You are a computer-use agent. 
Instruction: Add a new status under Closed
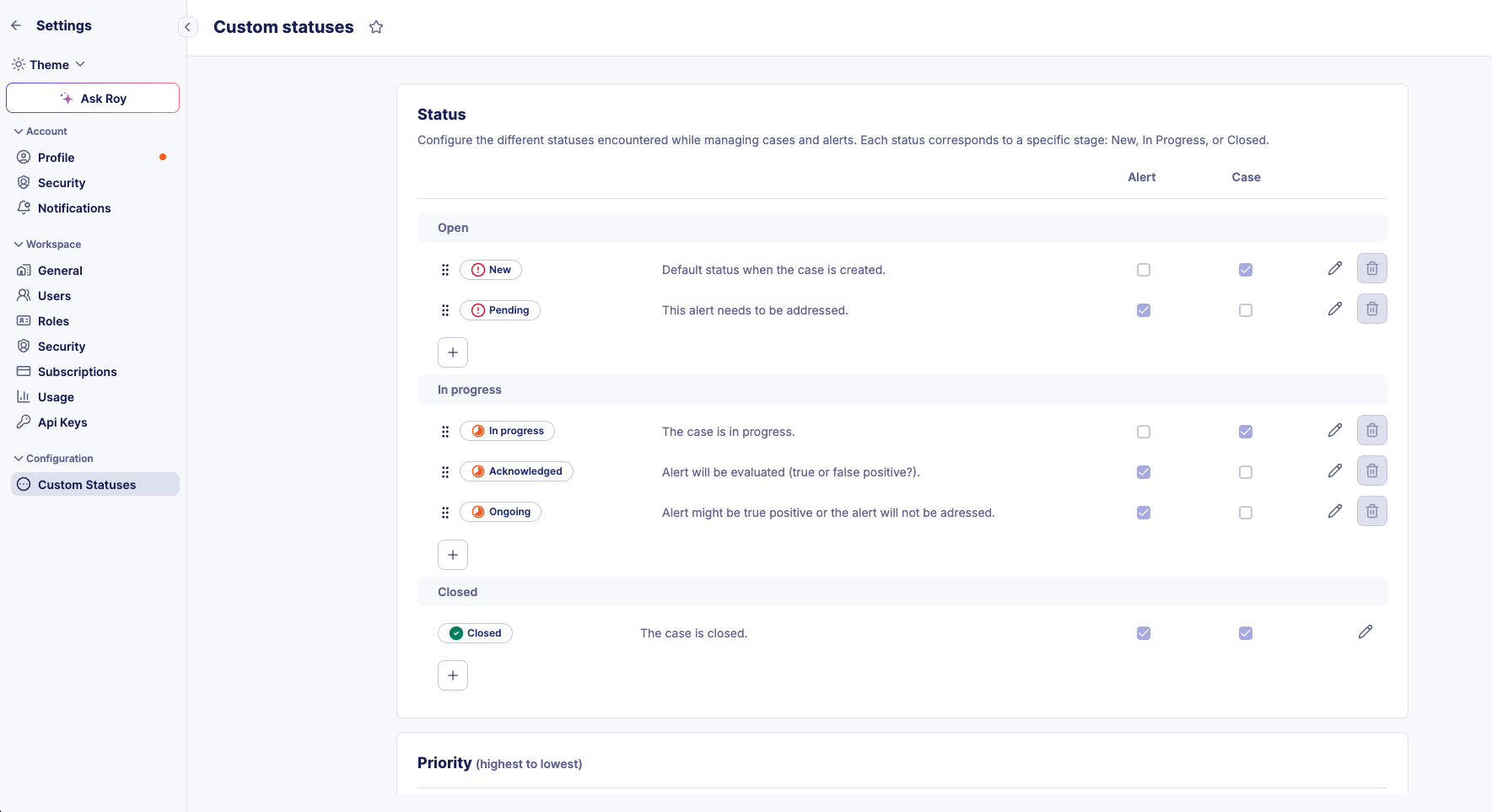pyautogui.click(x=453, y=675)
